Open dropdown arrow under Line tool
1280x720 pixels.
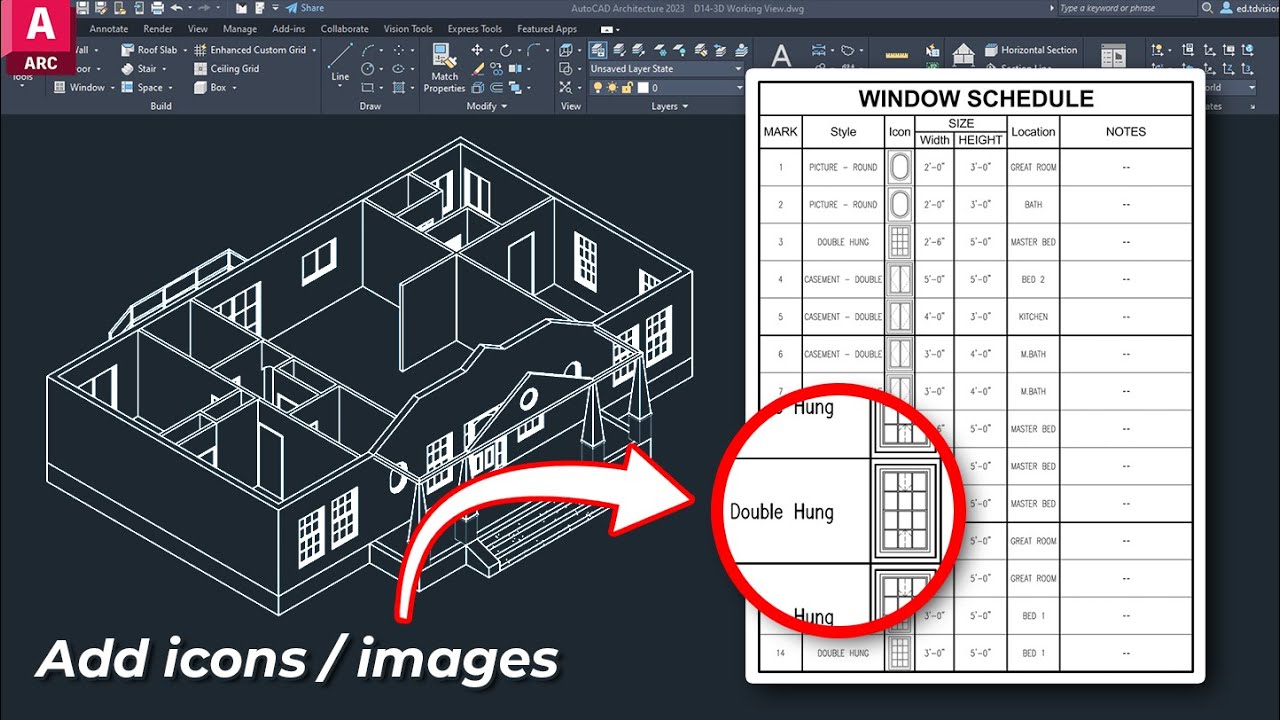pyautogui.click(x=340, y=85)
